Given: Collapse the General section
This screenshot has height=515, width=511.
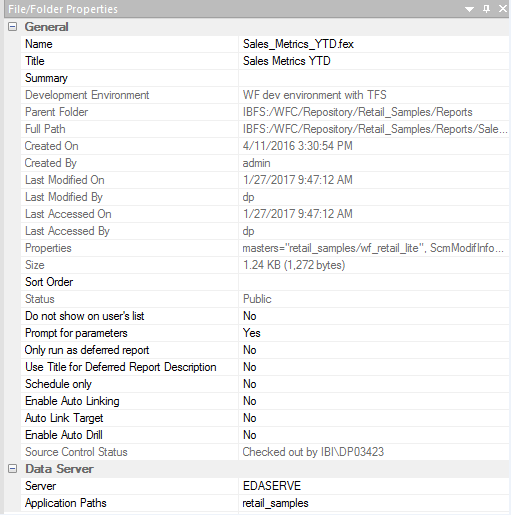Looking at the screenshot, I should click(x=12, y=27).
